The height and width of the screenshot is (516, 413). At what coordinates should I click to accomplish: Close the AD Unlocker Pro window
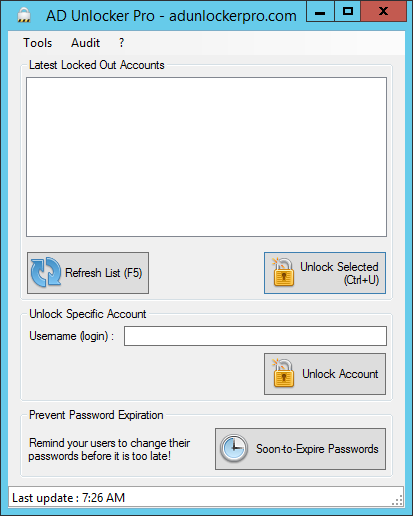384,12
